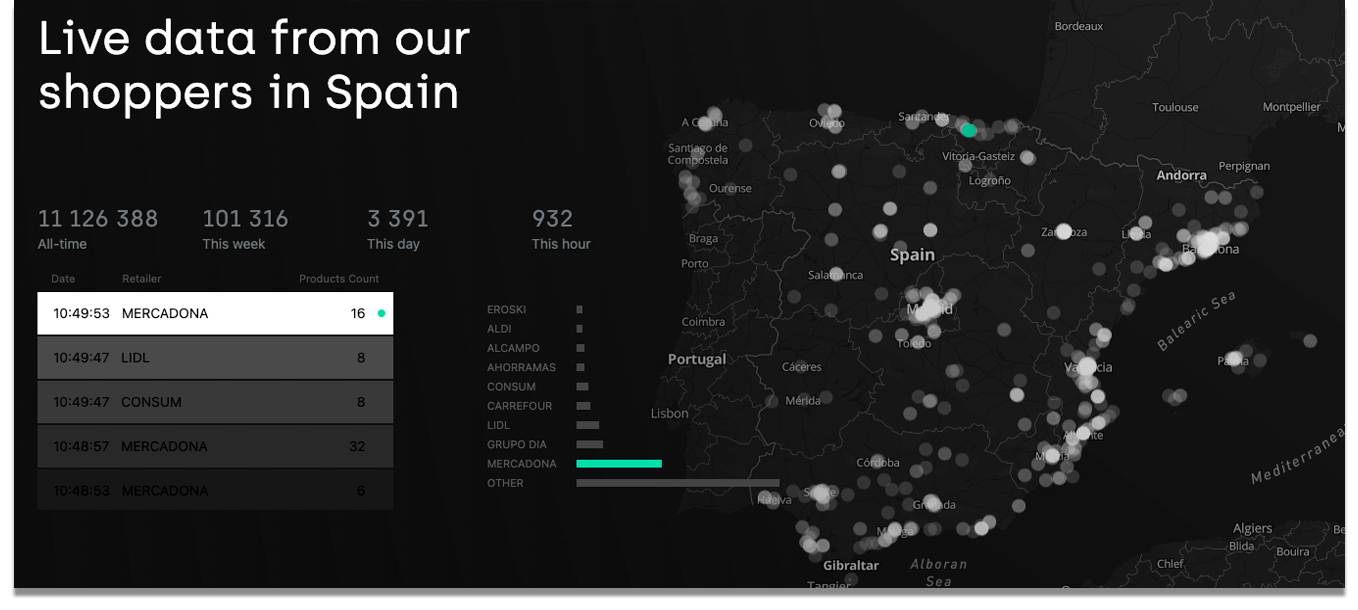
Task: Select the 10:49:53 MERCADONA row
Action: tap(215, 313)
